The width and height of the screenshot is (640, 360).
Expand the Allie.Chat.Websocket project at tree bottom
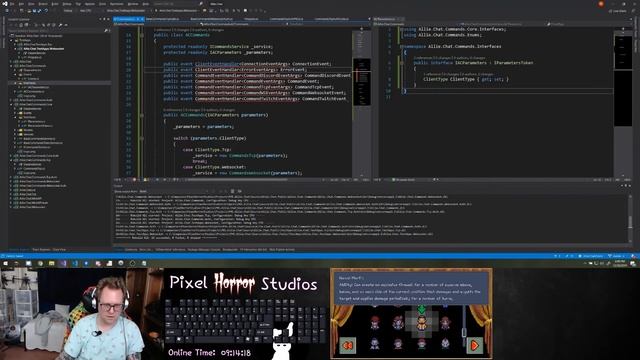pos(11,207)
